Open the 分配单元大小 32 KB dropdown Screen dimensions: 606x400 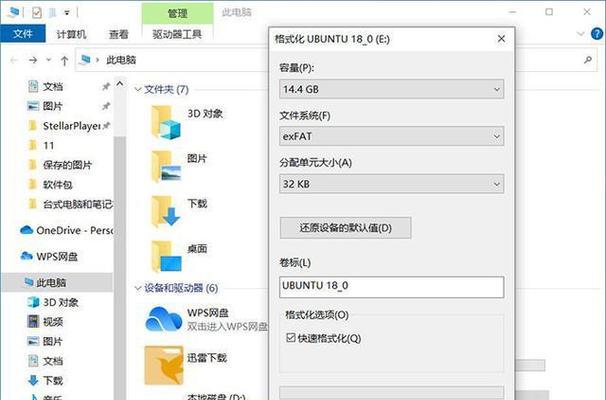[392, 184]
